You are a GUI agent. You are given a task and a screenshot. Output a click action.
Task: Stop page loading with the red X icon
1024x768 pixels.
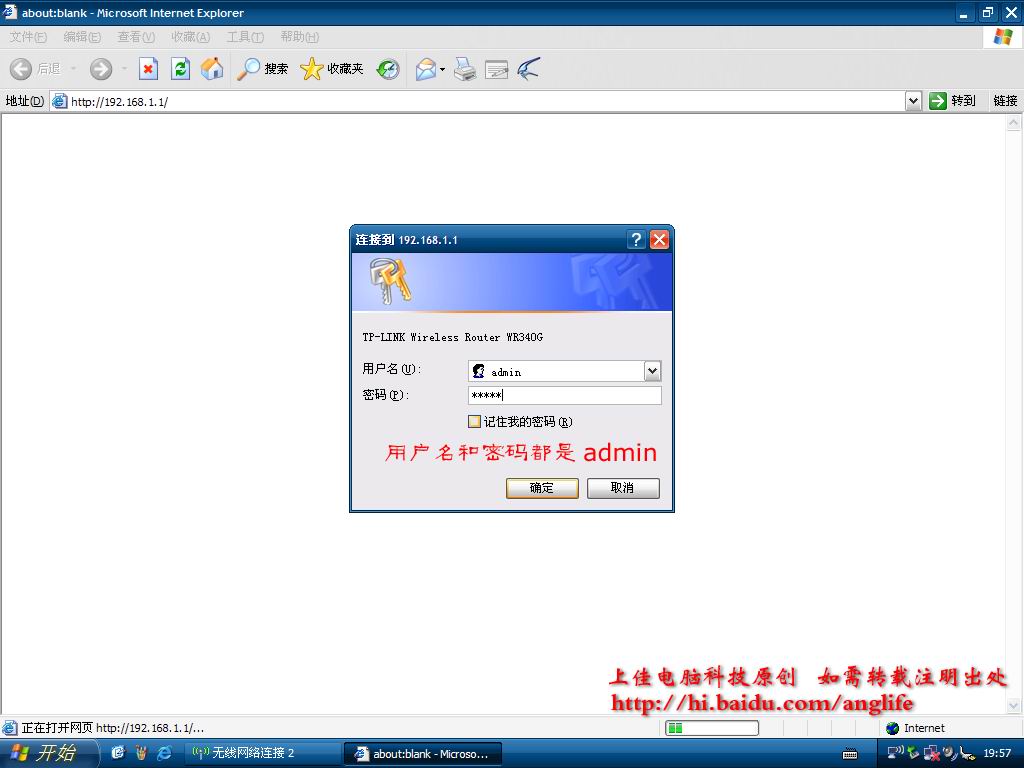pos(148,69)
